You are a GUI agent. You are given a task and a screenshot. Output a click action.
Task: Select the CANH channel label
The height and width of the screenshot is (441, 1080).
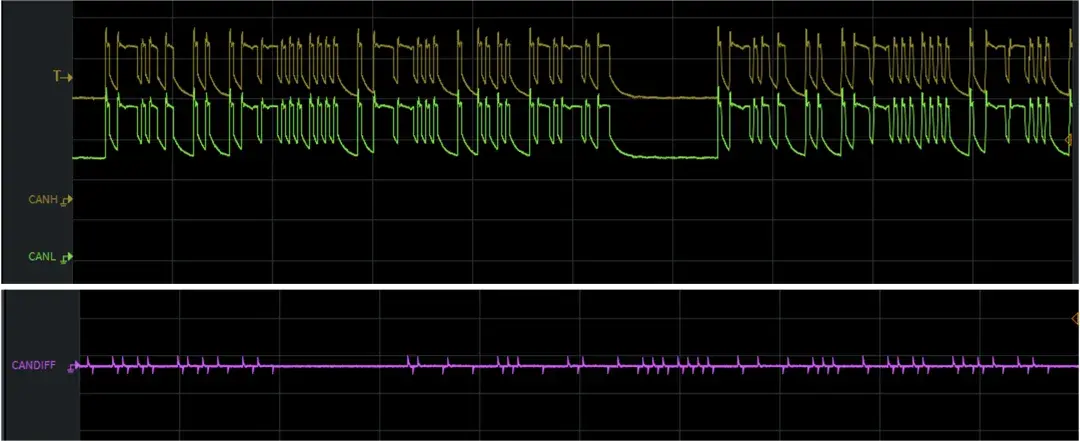[x=43, y=201]
